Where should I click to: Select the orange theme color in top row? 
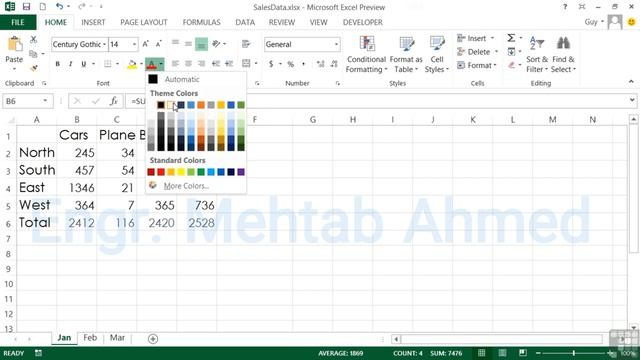coord(201,105)
